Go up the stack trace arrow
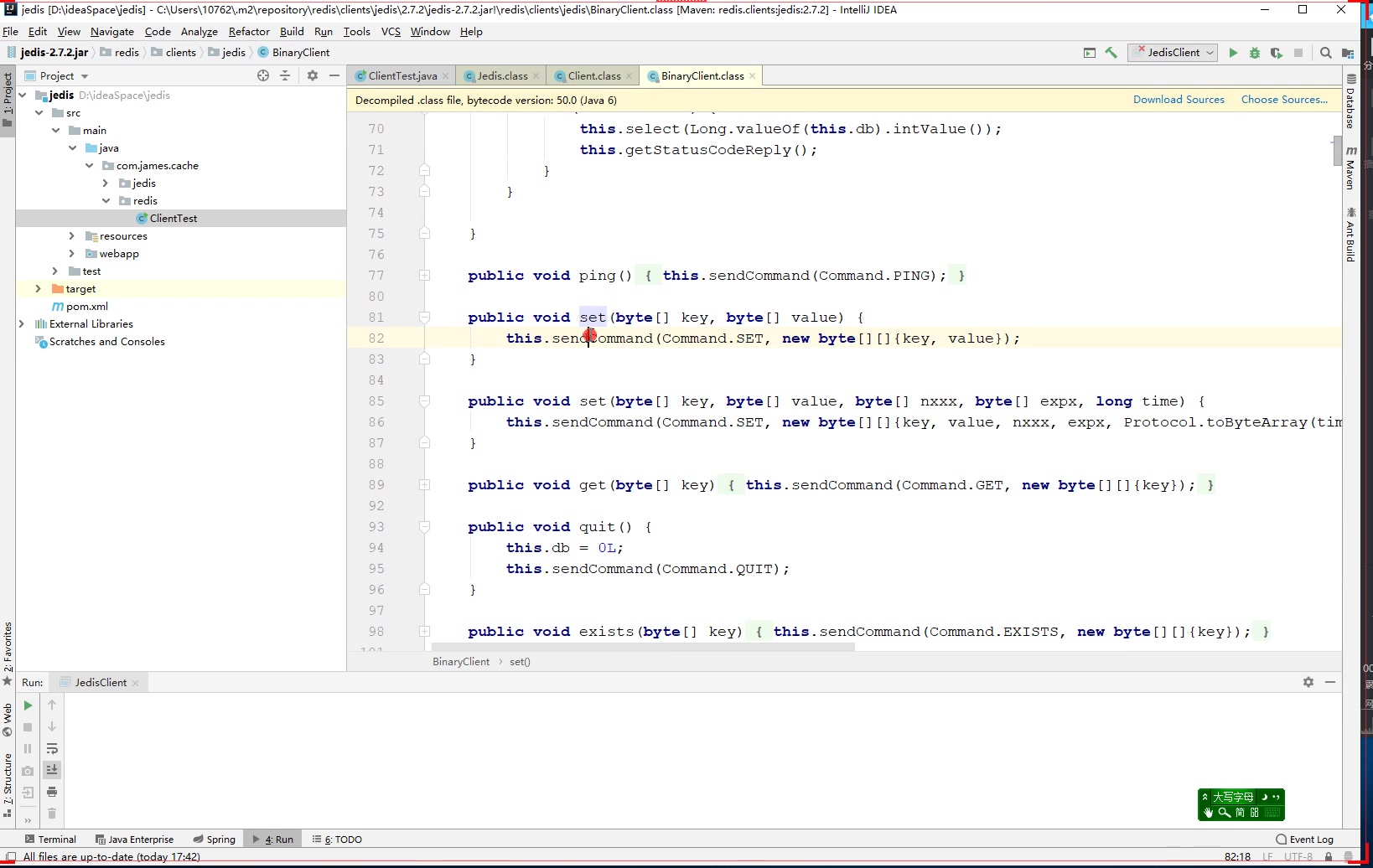This screenshot has width=1373, height=868. pos(52,705)
